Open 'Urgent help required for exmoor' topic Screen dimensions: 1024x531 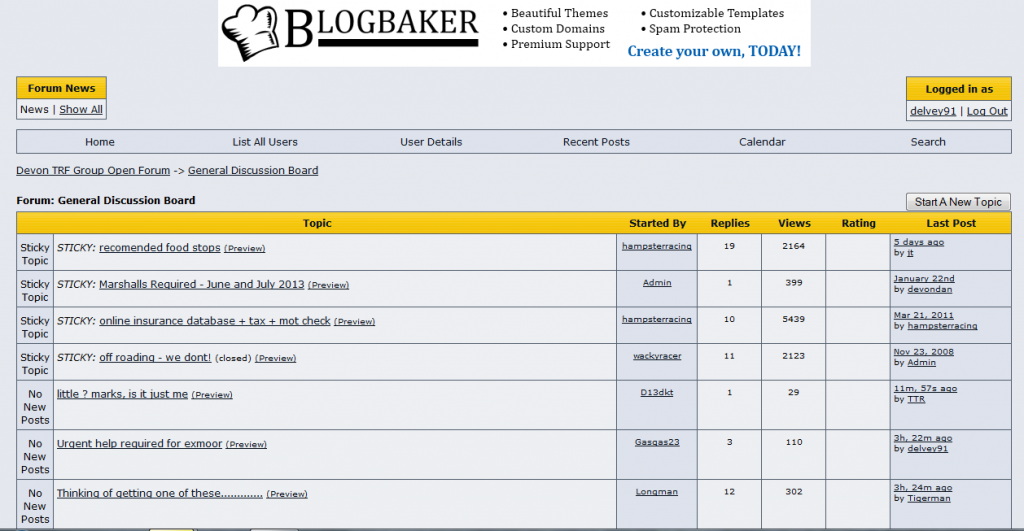point(139,444)
